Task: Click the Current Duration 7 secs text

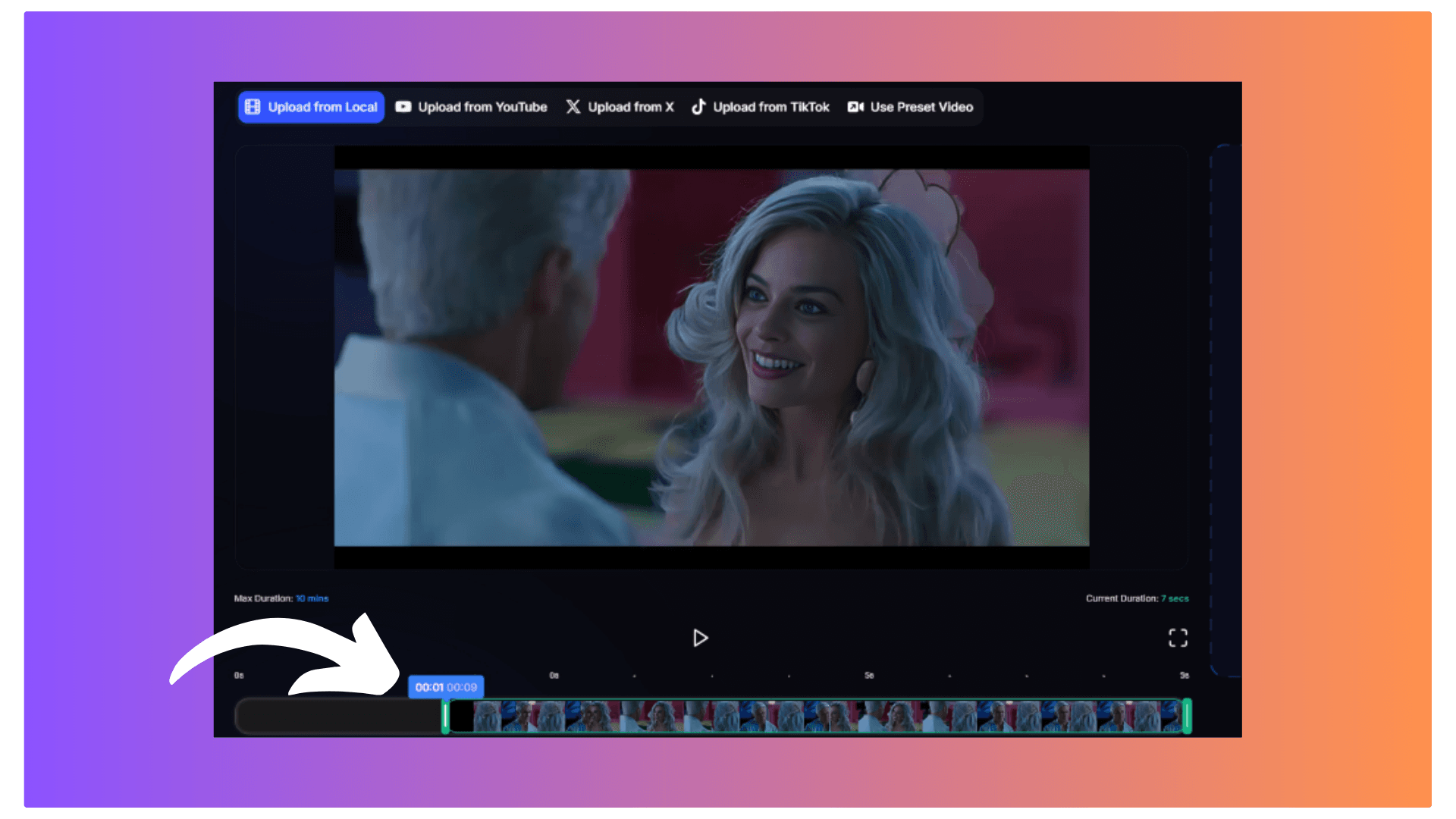Action: click(x=1137, y=598)
